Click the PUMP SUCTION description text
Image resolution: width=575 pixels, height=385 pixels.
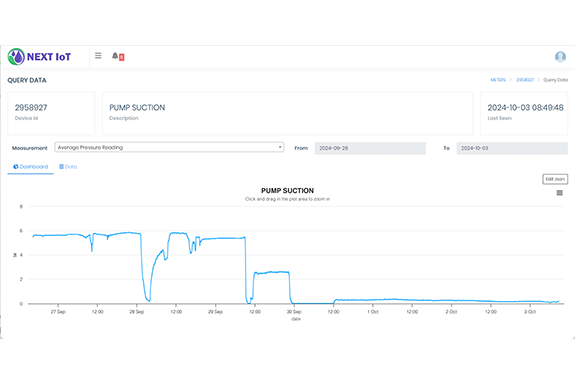[x=137, y=107]
